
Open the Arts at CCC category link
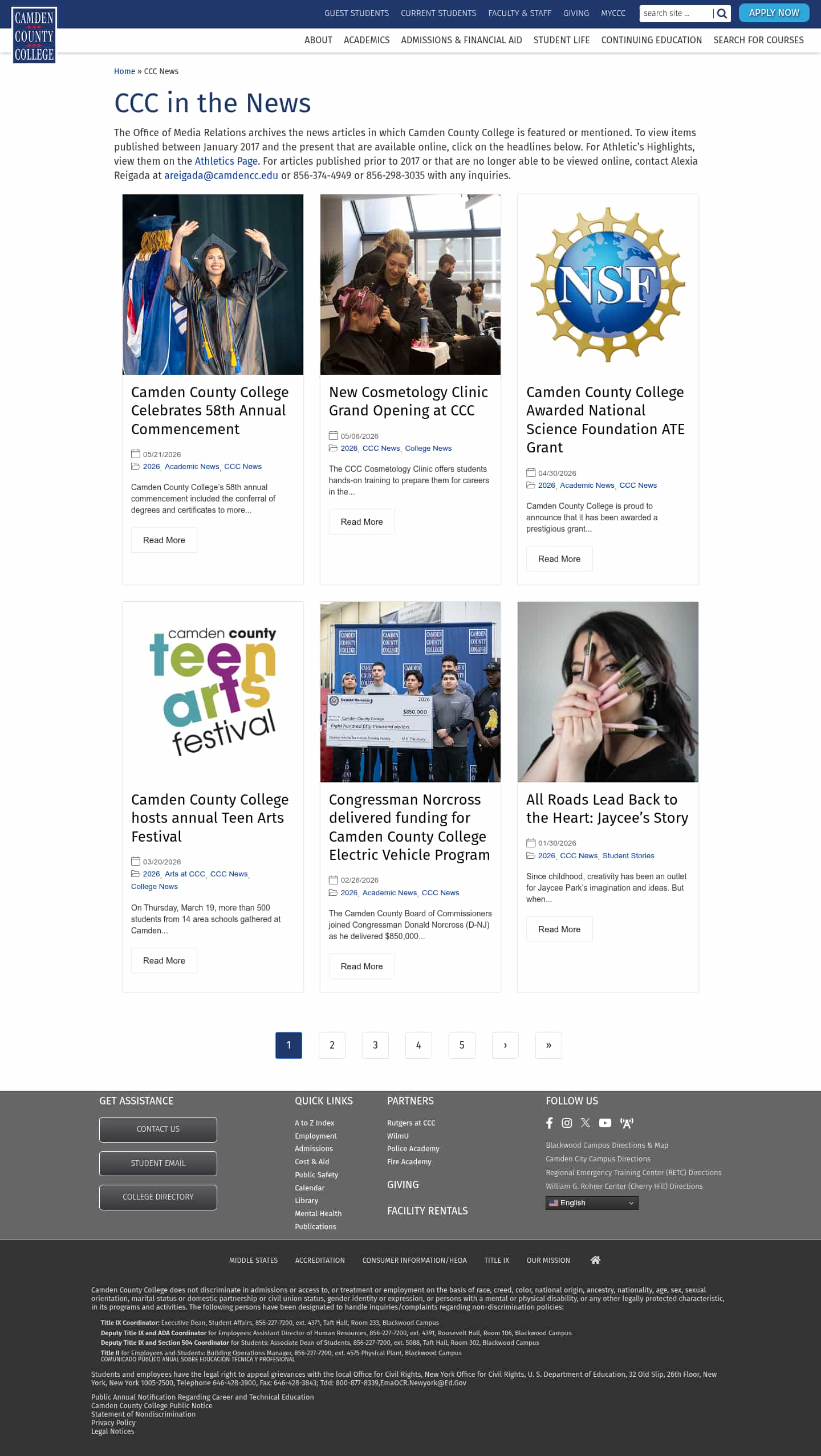pyautogui.click(x=185, y=874)
